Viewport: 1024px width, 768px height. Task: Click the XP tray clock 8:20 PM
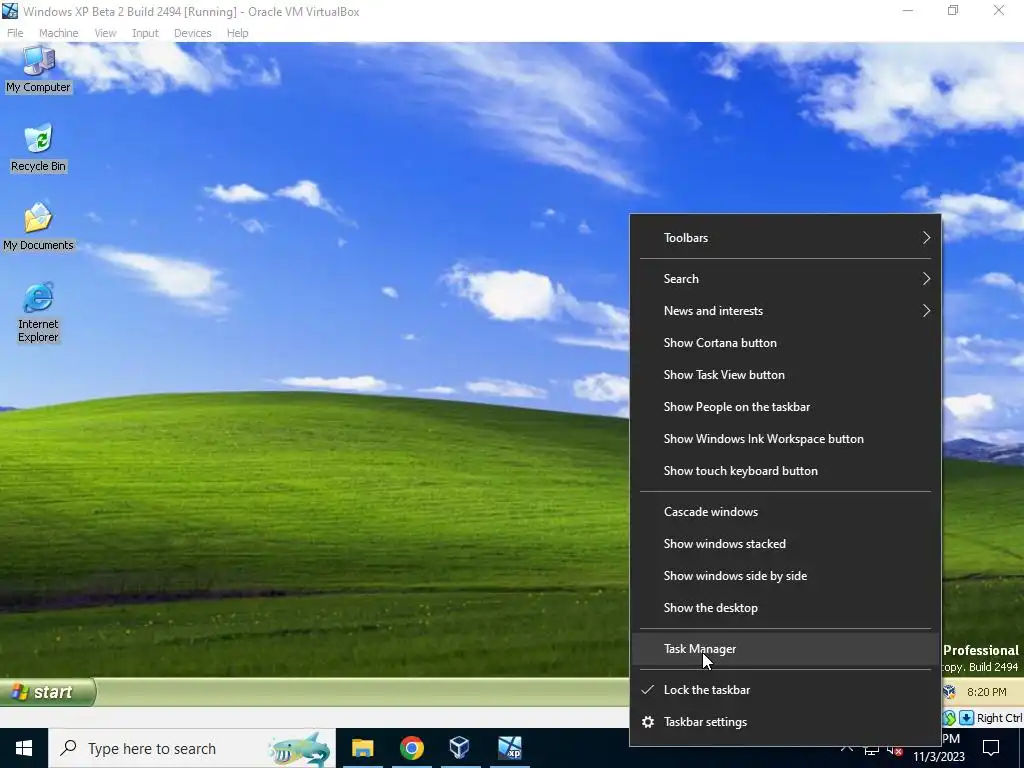(986, 692)
